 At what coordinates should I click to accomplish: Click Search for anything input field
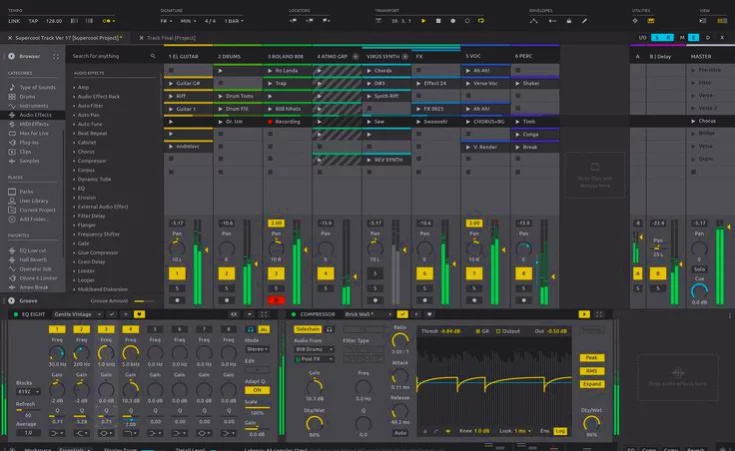[114, 56]
